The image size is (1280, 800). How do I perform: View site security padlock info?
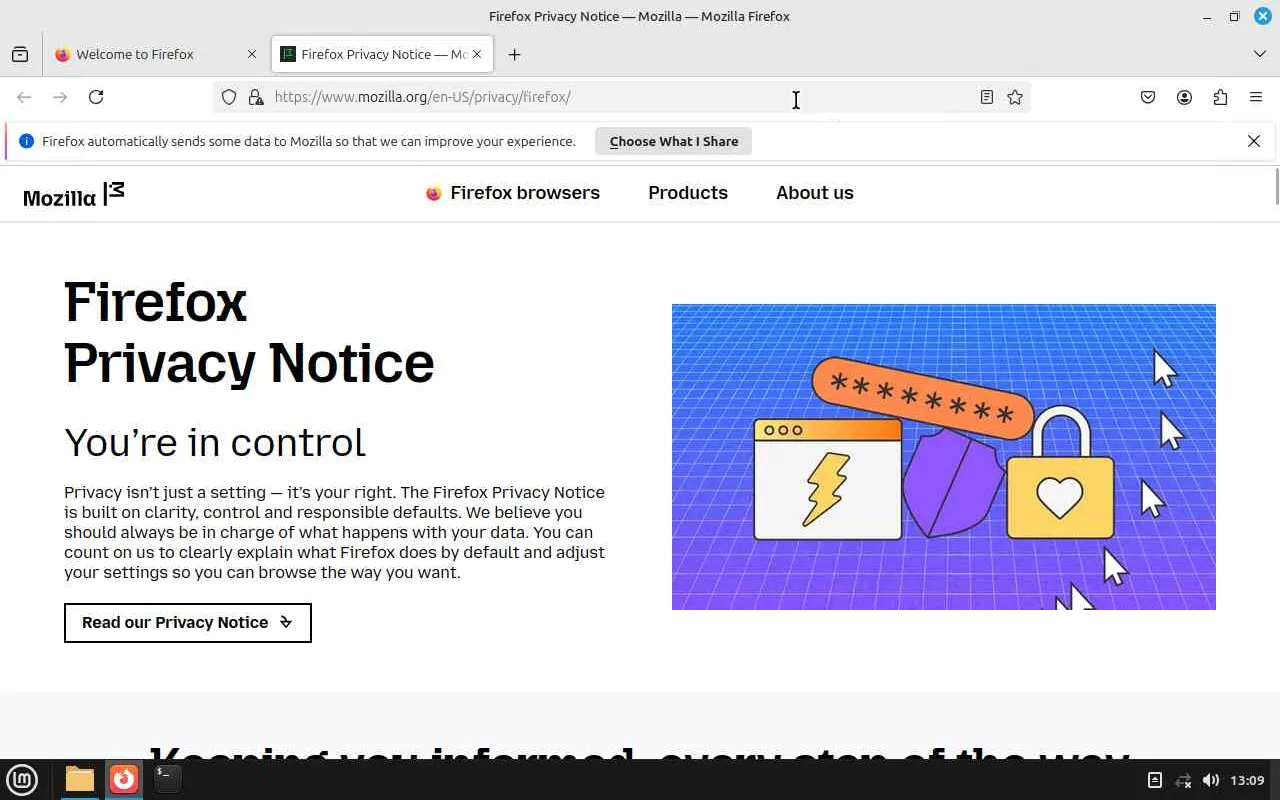coord(256,97)
